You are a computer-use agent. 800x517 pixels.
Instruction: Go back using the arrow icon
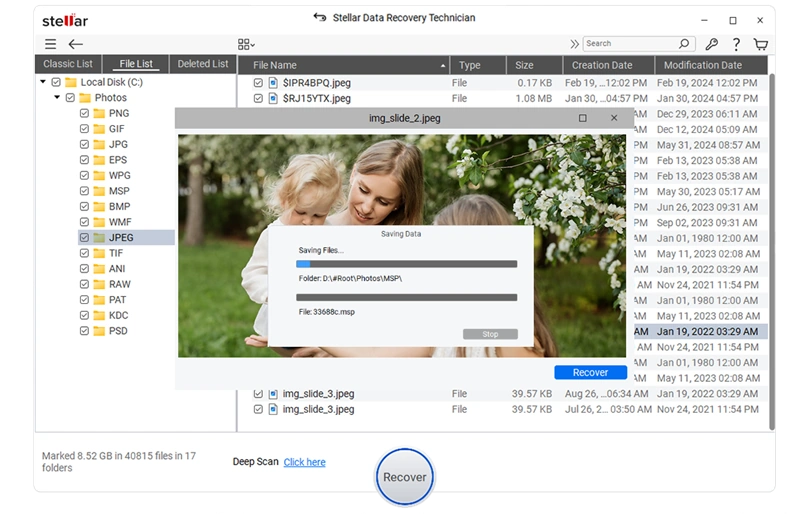coord(76,44)
